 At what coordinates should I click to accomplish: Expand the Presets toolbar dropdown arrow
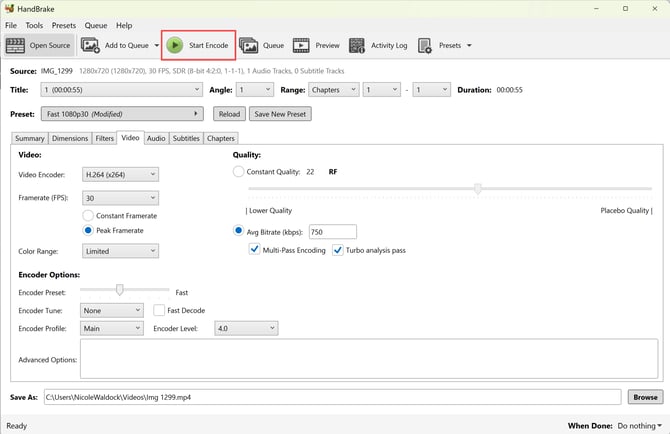click(469, 45)
